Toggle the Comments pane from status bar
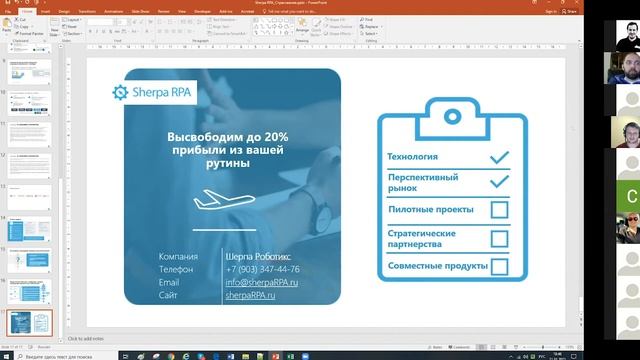Image resolution: width=640 pixels, height=360 pixels. pos(459,347)
